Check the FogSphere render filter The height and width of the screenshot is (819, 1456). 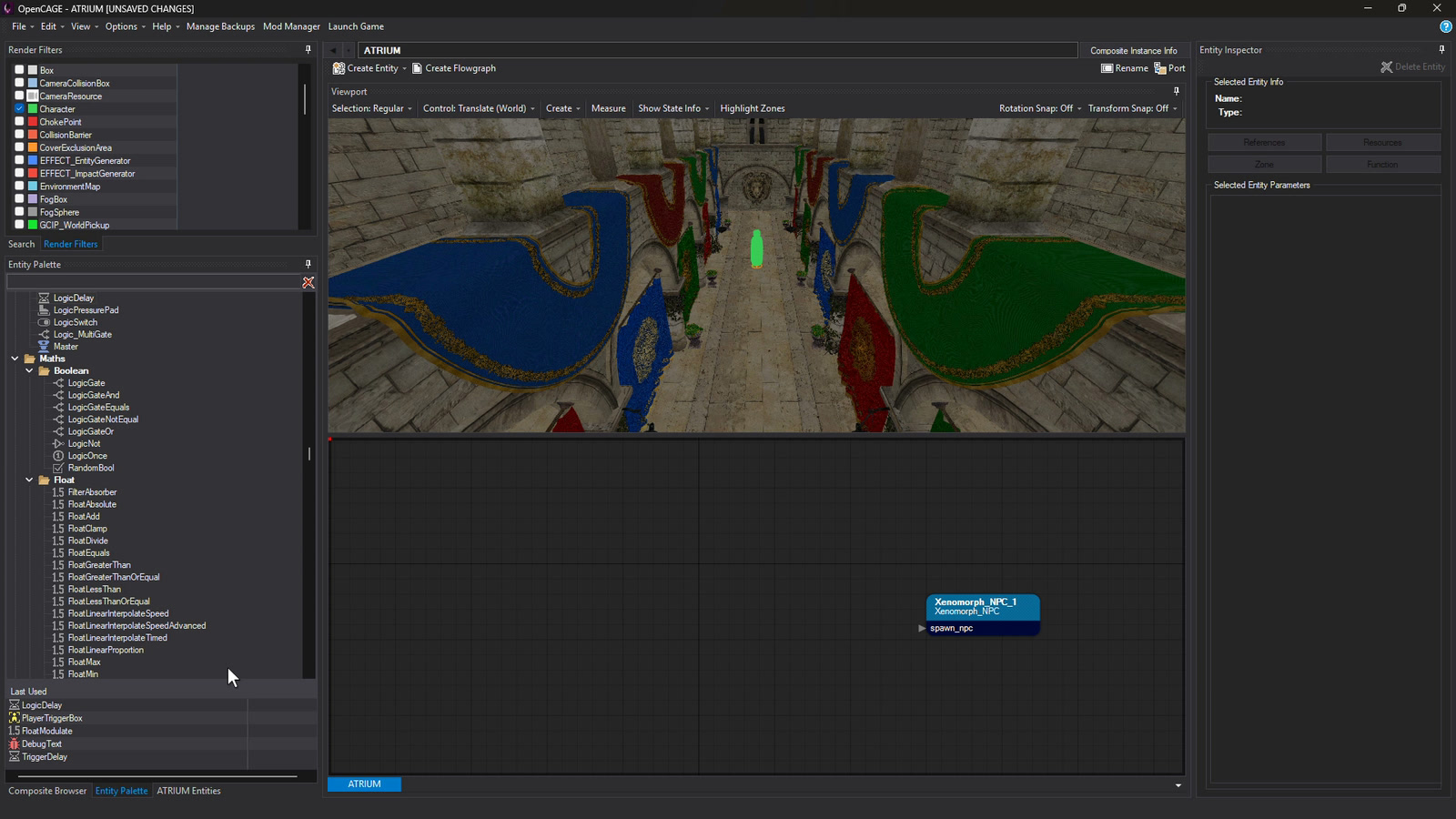pyautogui.click(x=19, y=212)
